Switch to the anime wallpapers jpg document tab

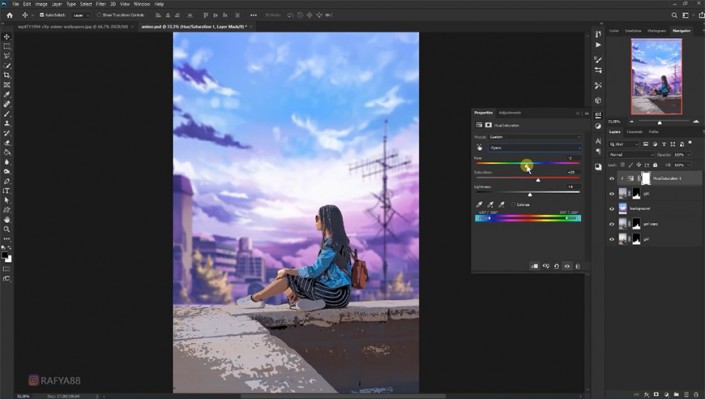click(73, 27)
